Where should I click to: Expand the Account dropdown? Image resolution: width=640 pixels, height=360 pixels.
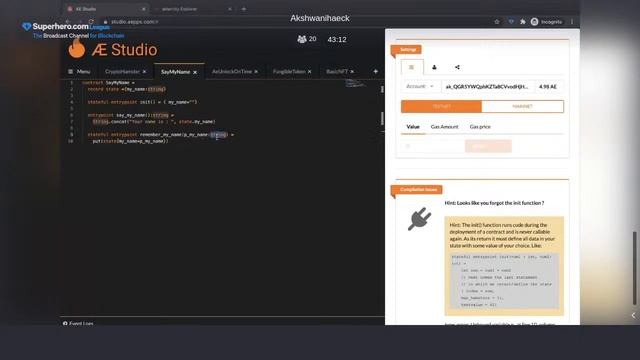(420, 87)
